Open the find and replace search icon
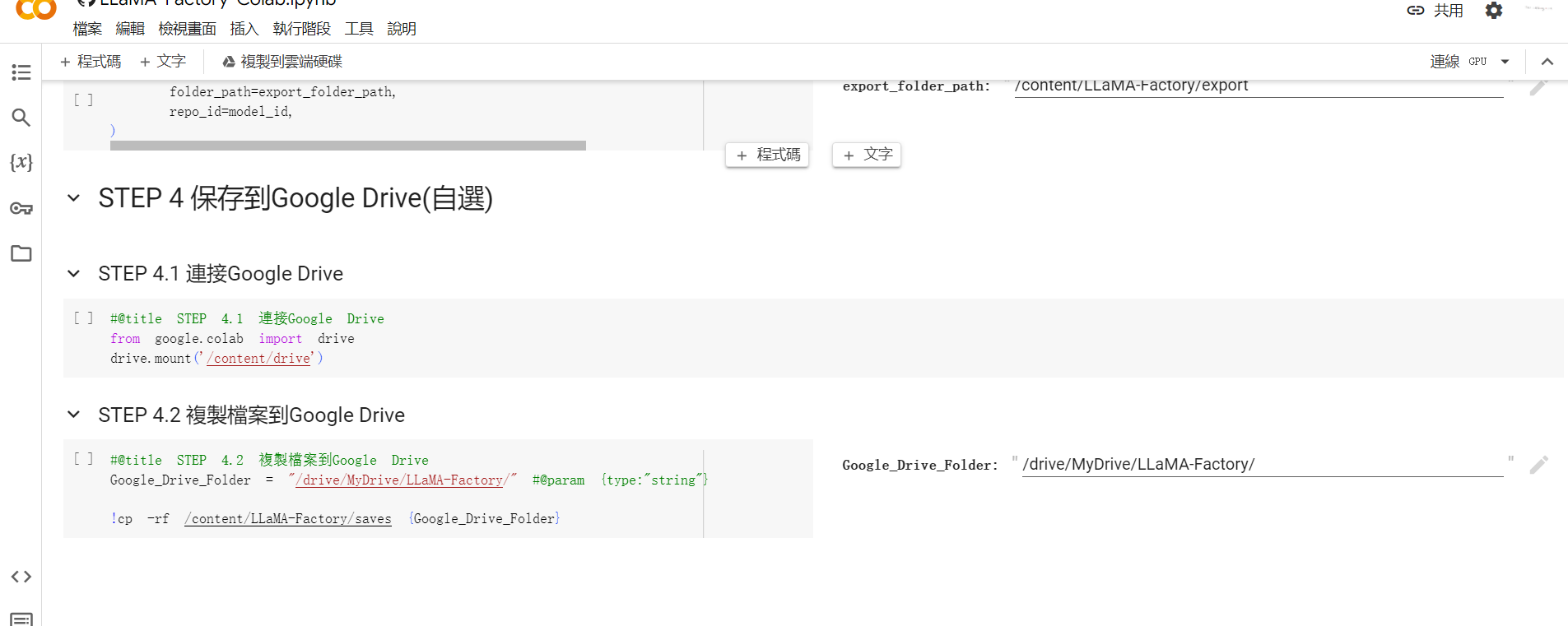 (x=21, y=118)
